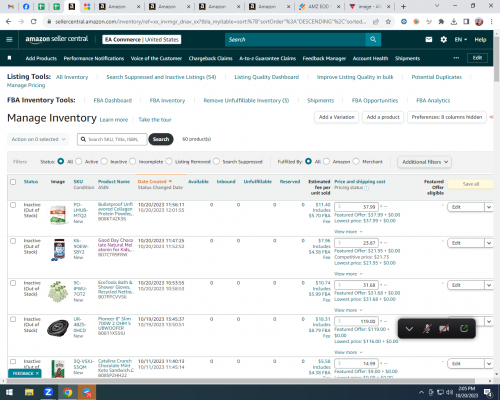Open Zoom from the taskbar
The width and height of the screenshot is (500, 400).
coord(48,392)
